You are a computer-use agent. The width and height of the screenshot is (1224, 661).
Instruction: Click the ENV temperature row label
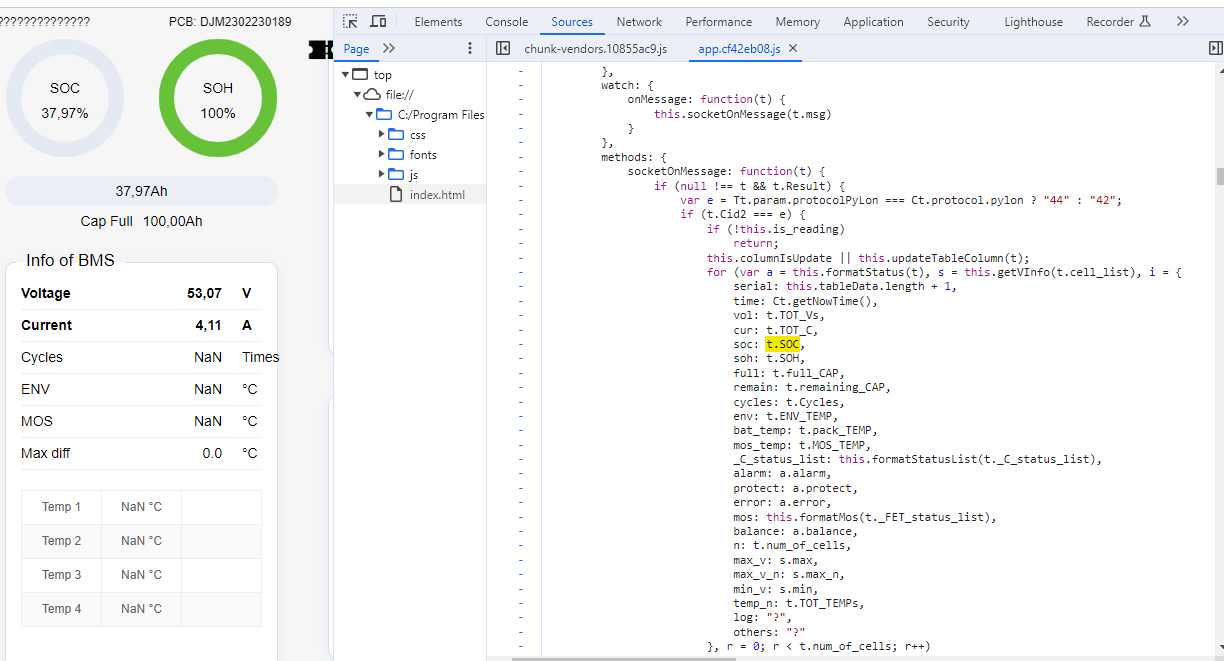[35, 389]
